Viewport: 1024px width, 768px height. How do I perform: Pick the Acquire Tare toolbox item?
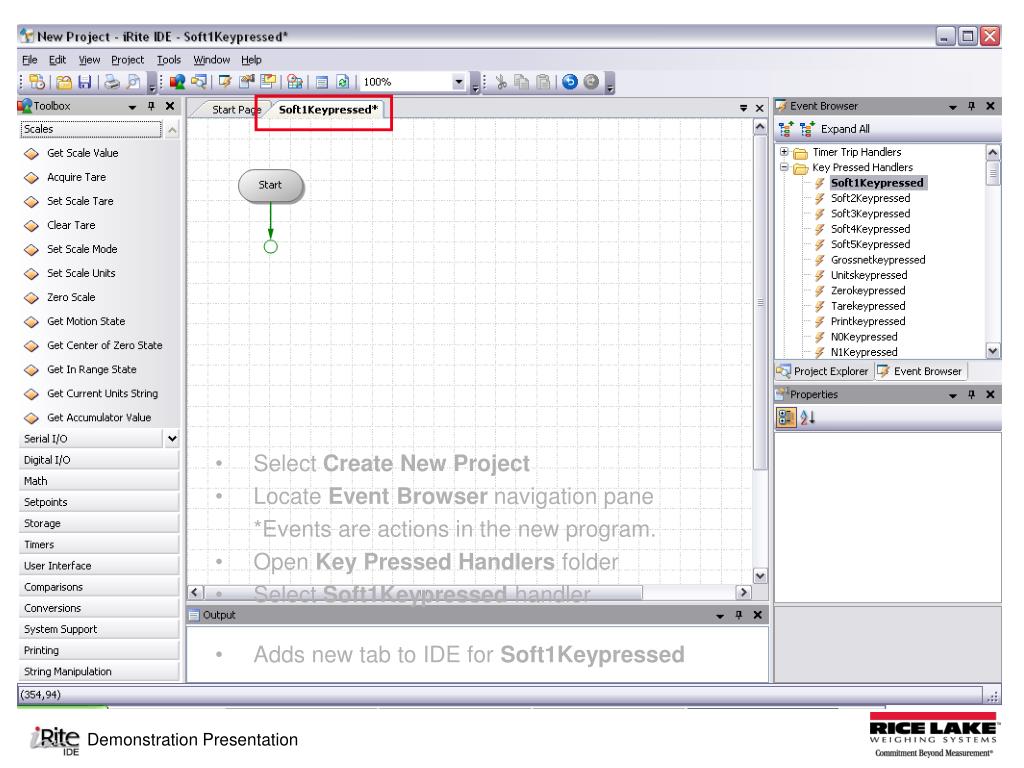point(76,177)
